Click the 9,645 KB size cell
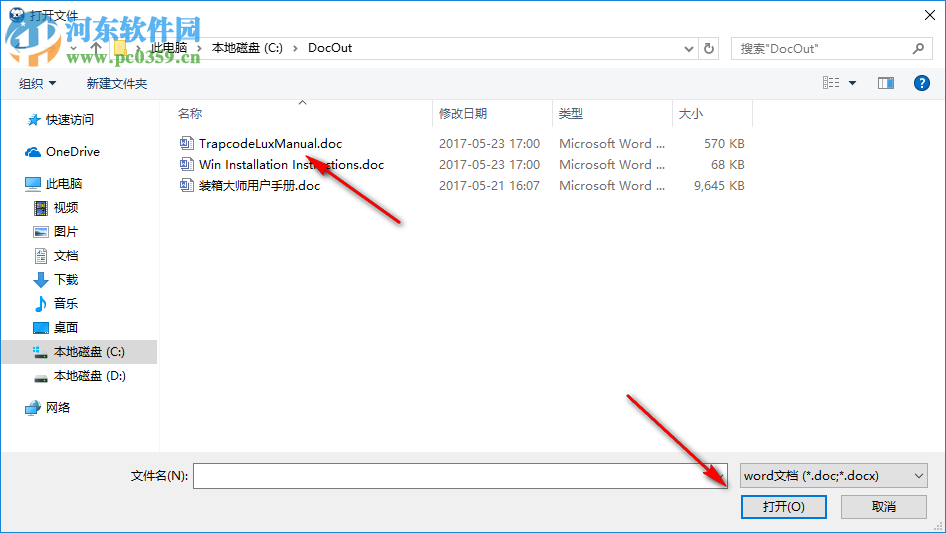Viewport: 946px width, 533px height. tap(719, 186)
